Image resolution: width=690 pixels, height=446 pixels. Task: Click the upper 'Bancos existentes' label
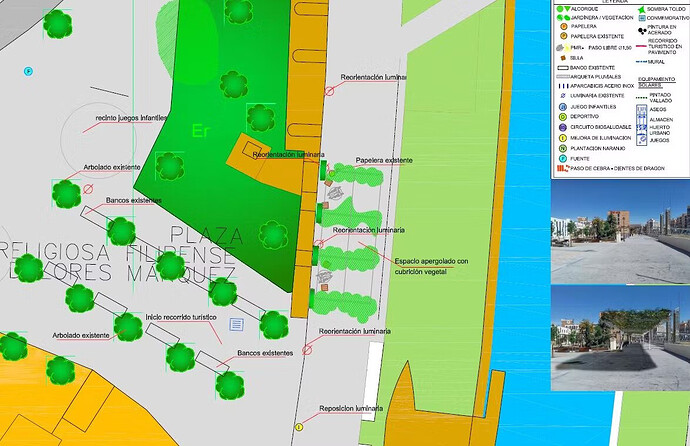(134, 201)
